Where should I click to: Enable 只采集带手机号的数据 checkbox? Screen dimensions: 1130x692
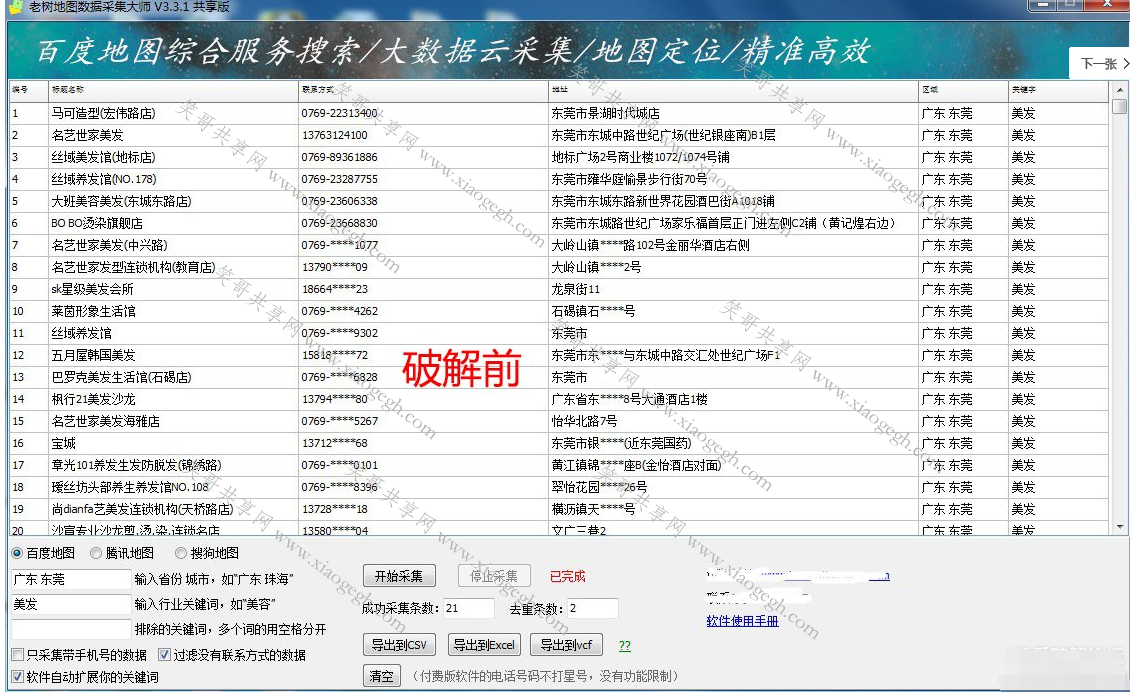coord(18,655)
